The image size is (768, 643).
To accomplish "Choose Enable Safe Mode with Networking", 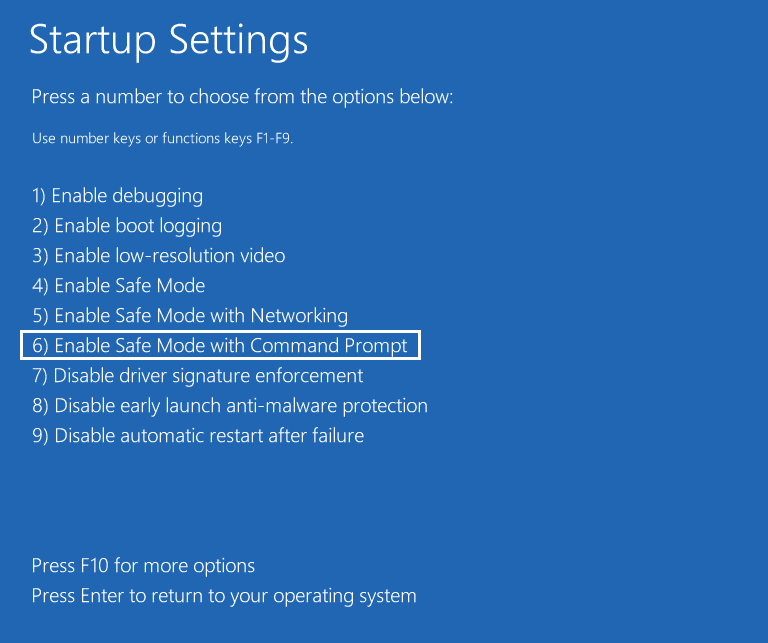I will [190, 316].
